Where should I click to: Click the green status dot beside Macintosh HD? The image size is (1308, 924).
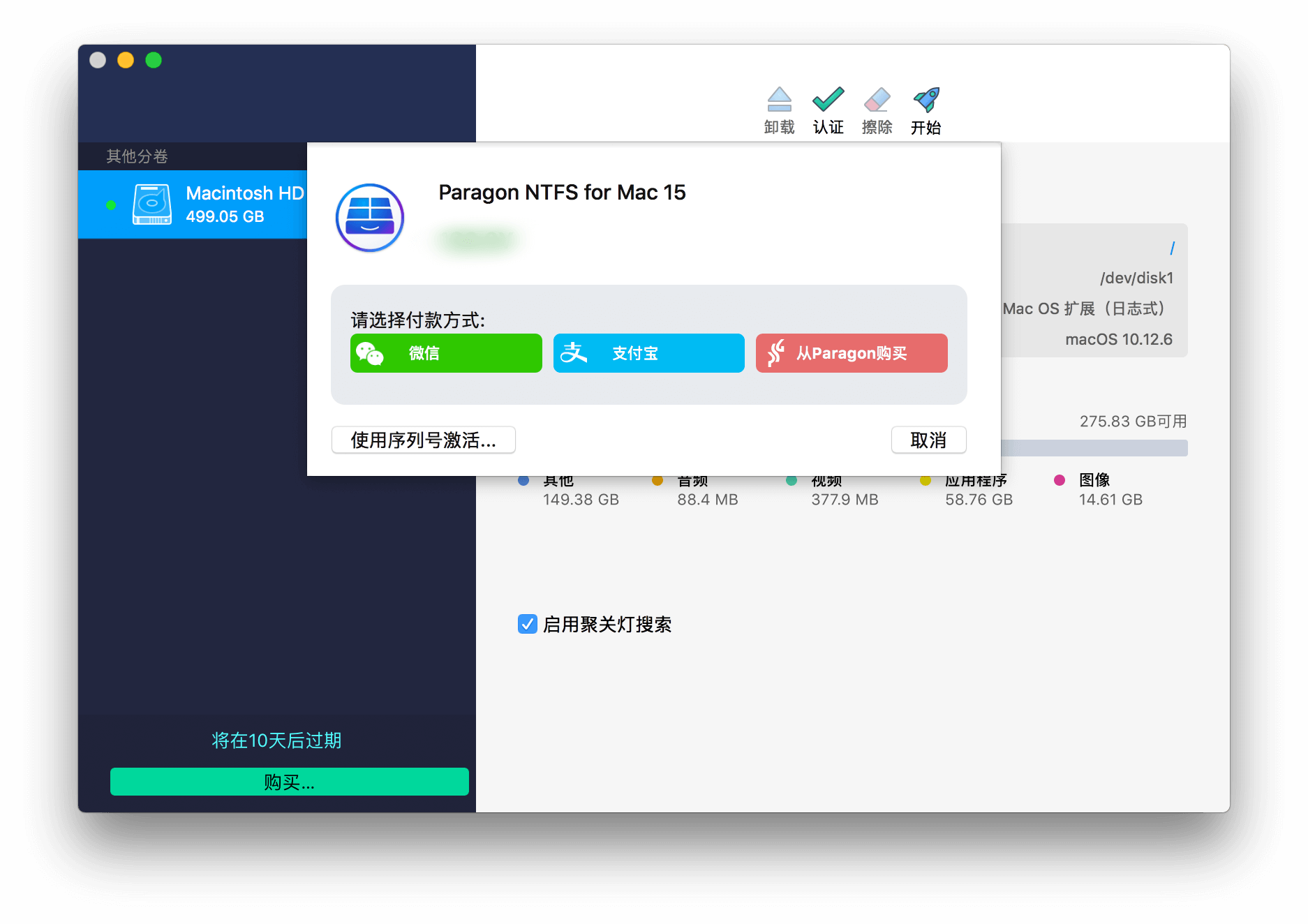pyautogui.click(x=112, y=204)
